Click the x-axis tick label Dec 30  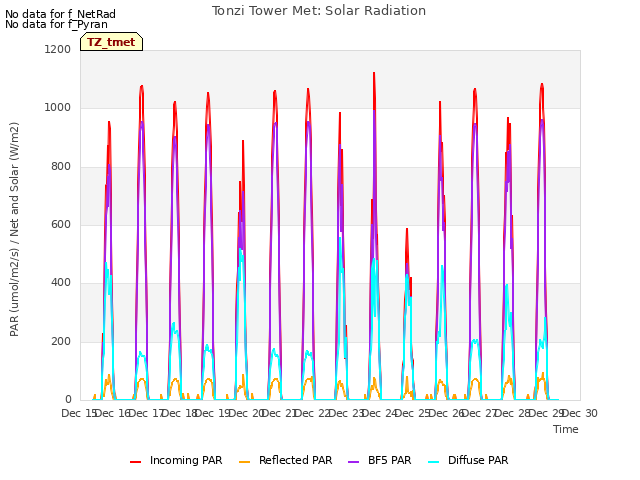pyautogui.click(x=580, y=413)
